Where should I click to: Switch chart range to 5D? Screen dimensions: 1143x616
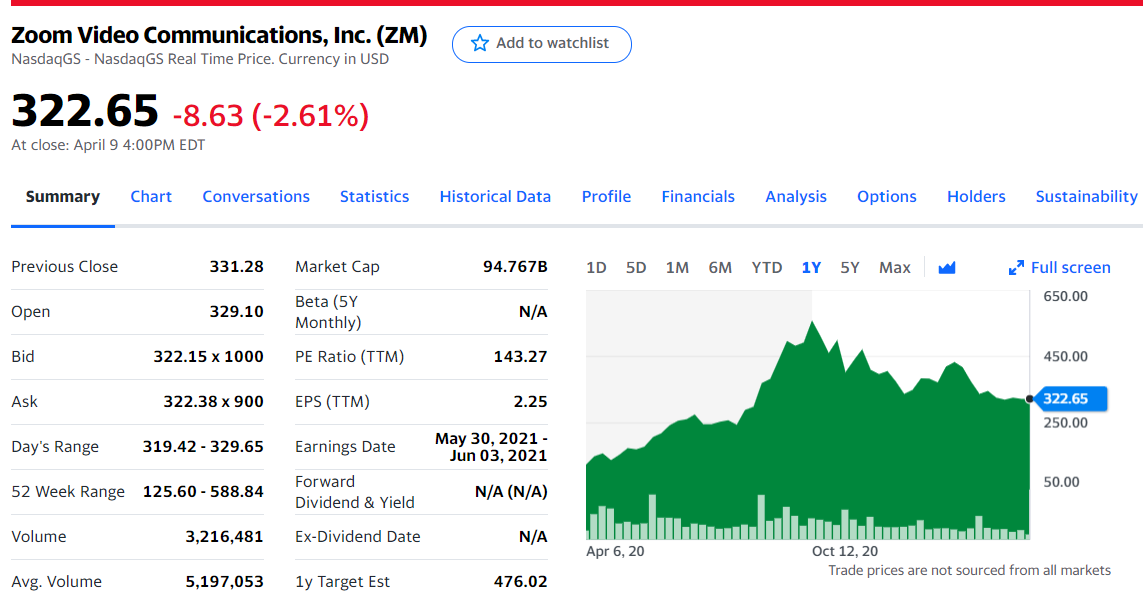tap(636, 267)
